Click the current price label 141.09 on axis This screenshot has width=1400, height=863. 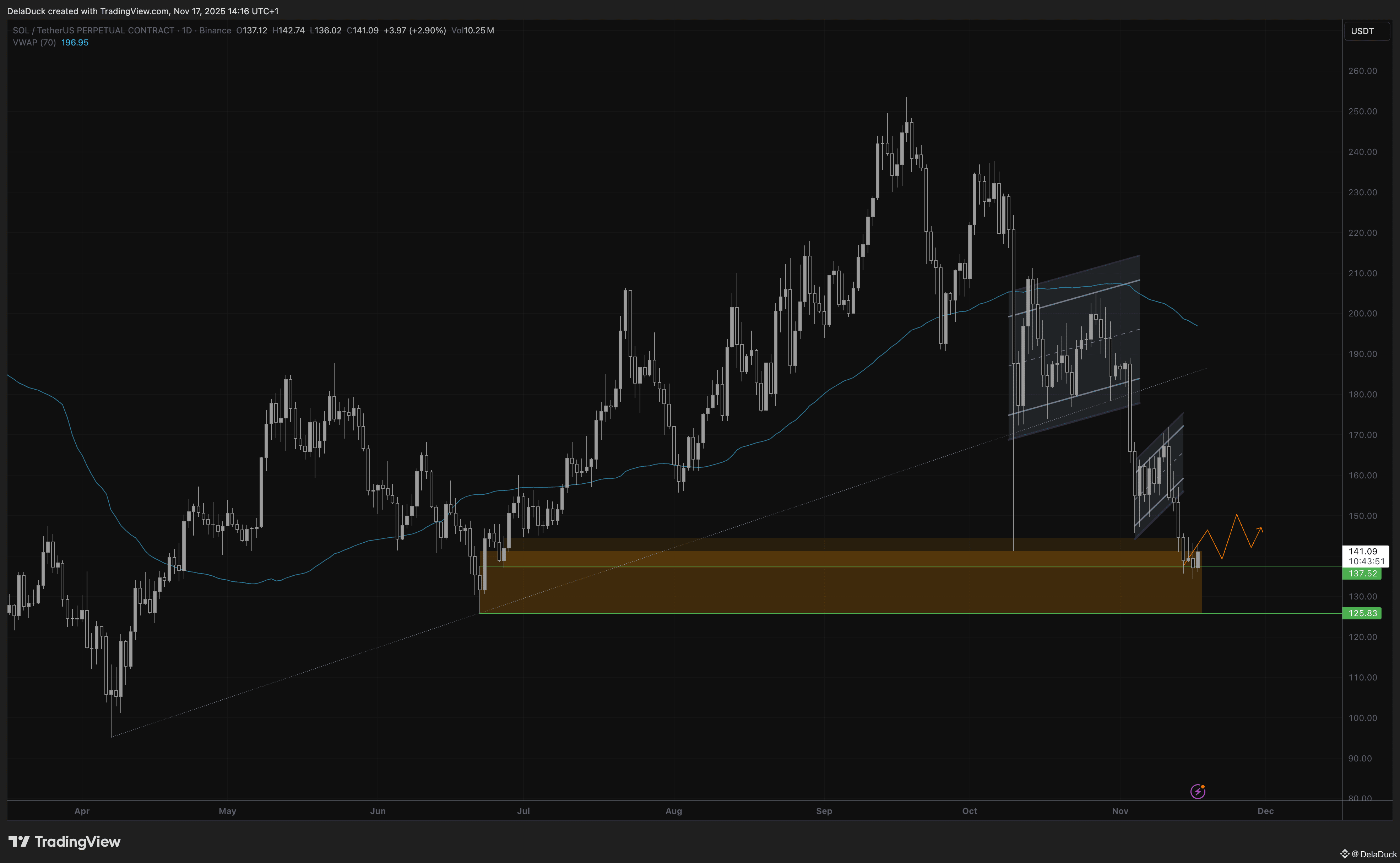click(x=1363, y=551)
